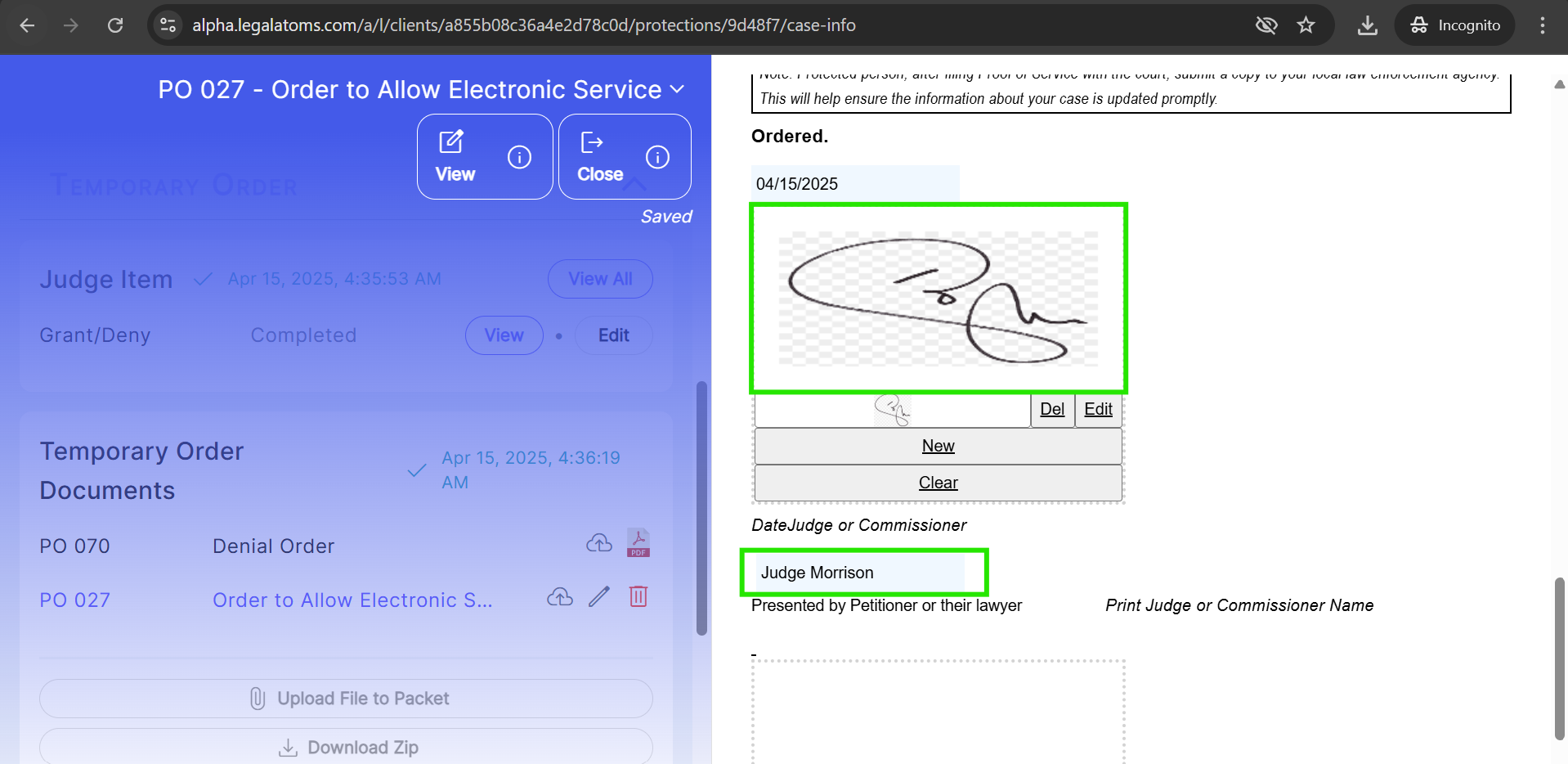The image size is (1568, 764).
Task: Open site information icon in address bar
Action: coord(168,25)
